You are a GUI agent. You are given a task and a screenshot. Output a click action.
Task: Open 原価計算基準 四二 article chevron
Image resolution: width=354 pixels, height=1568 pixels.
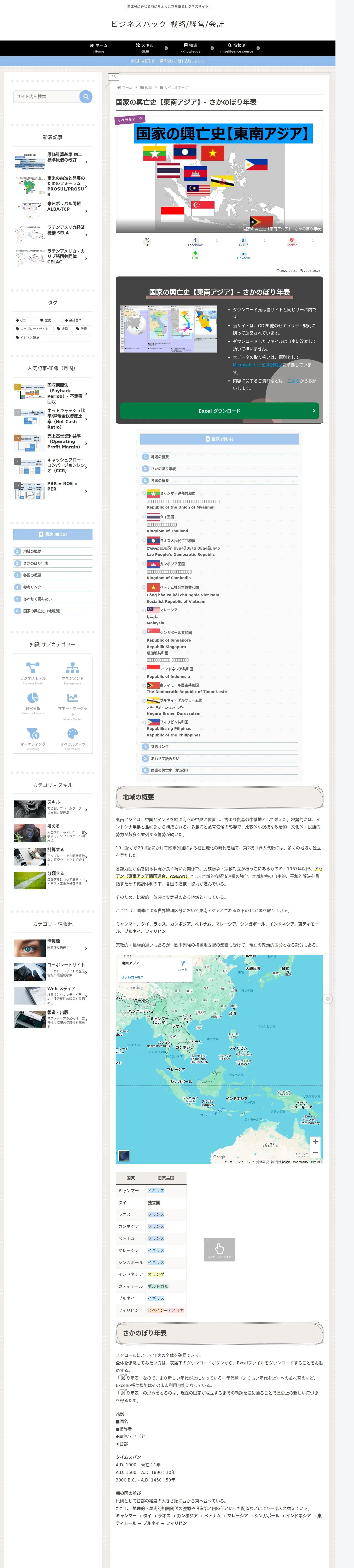pos(86,163)
